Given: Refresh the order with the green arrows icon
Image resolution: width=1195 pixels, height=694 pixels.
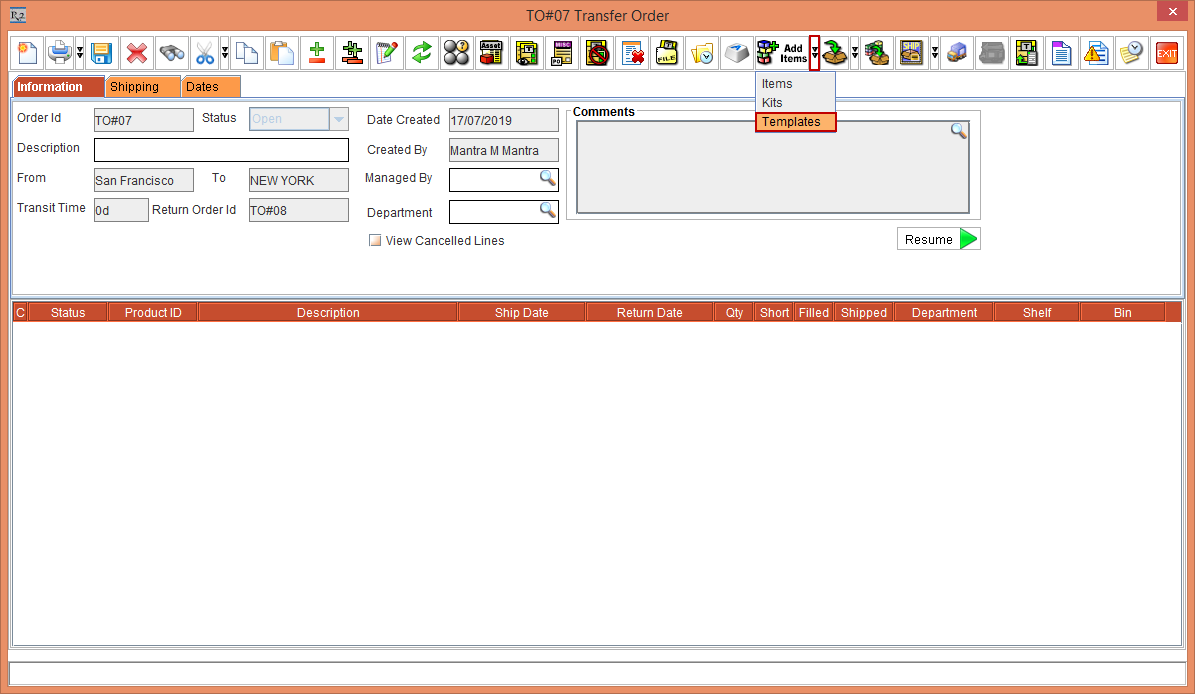Looking at the screenshot, I should [x=421, y=53].
